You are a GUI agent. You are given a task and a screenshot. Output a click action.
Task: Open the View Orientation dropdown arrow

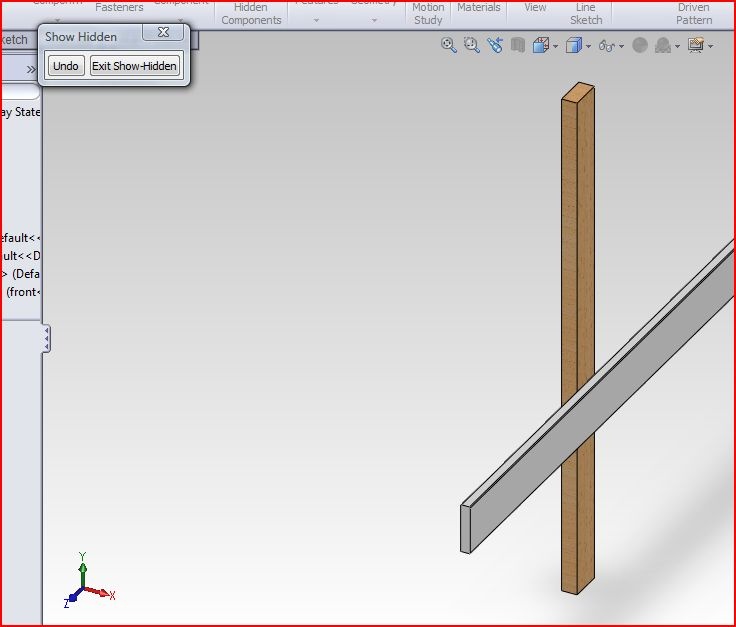pyautogui.click(x=556, y=46)
